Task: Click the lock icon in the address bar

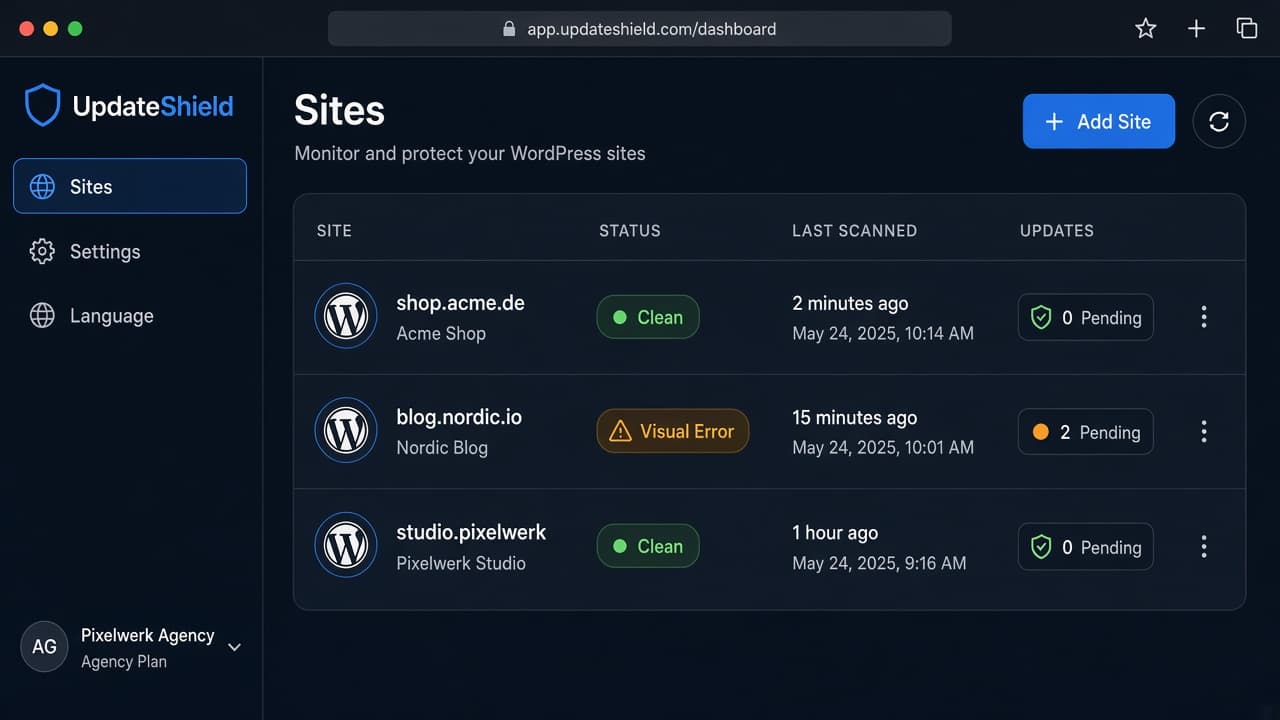Action: pos(509,29)
